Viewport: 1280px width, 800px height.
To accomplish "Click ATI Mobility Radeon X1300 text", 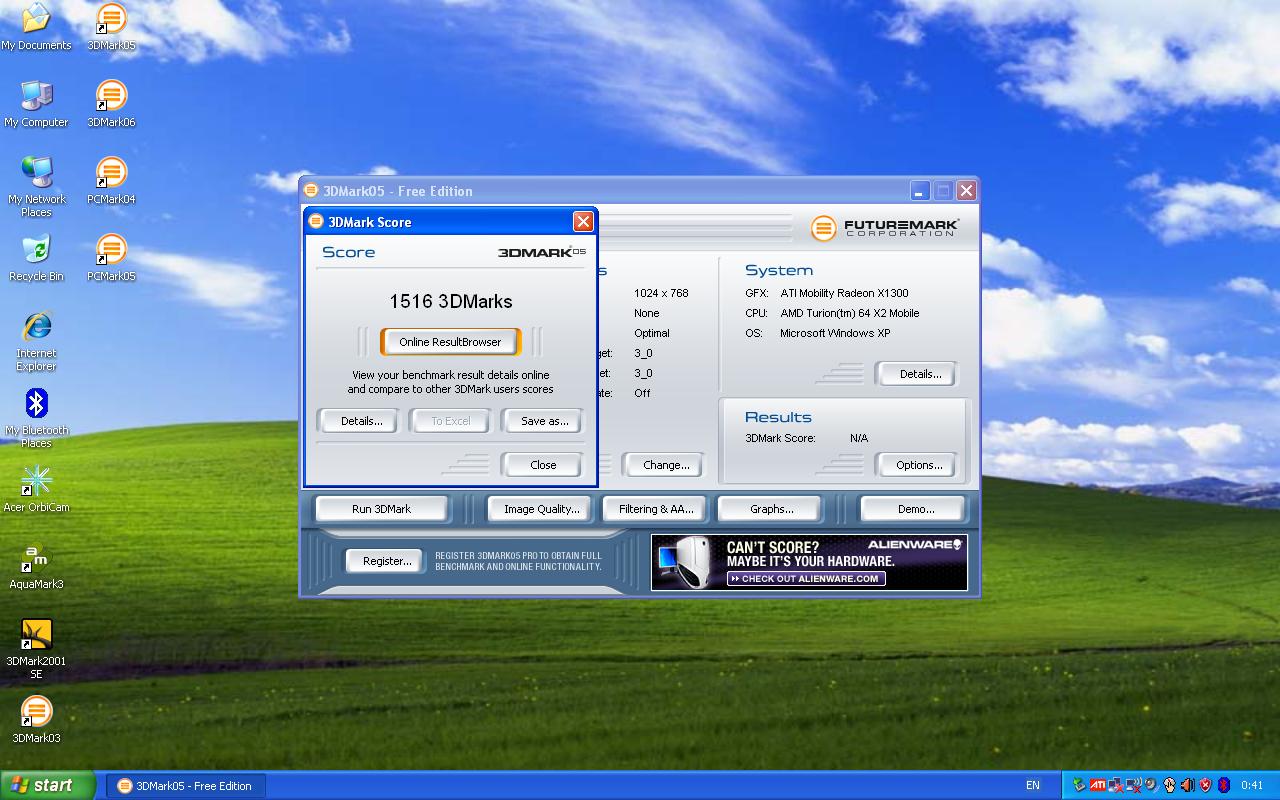I will point(844,293).
